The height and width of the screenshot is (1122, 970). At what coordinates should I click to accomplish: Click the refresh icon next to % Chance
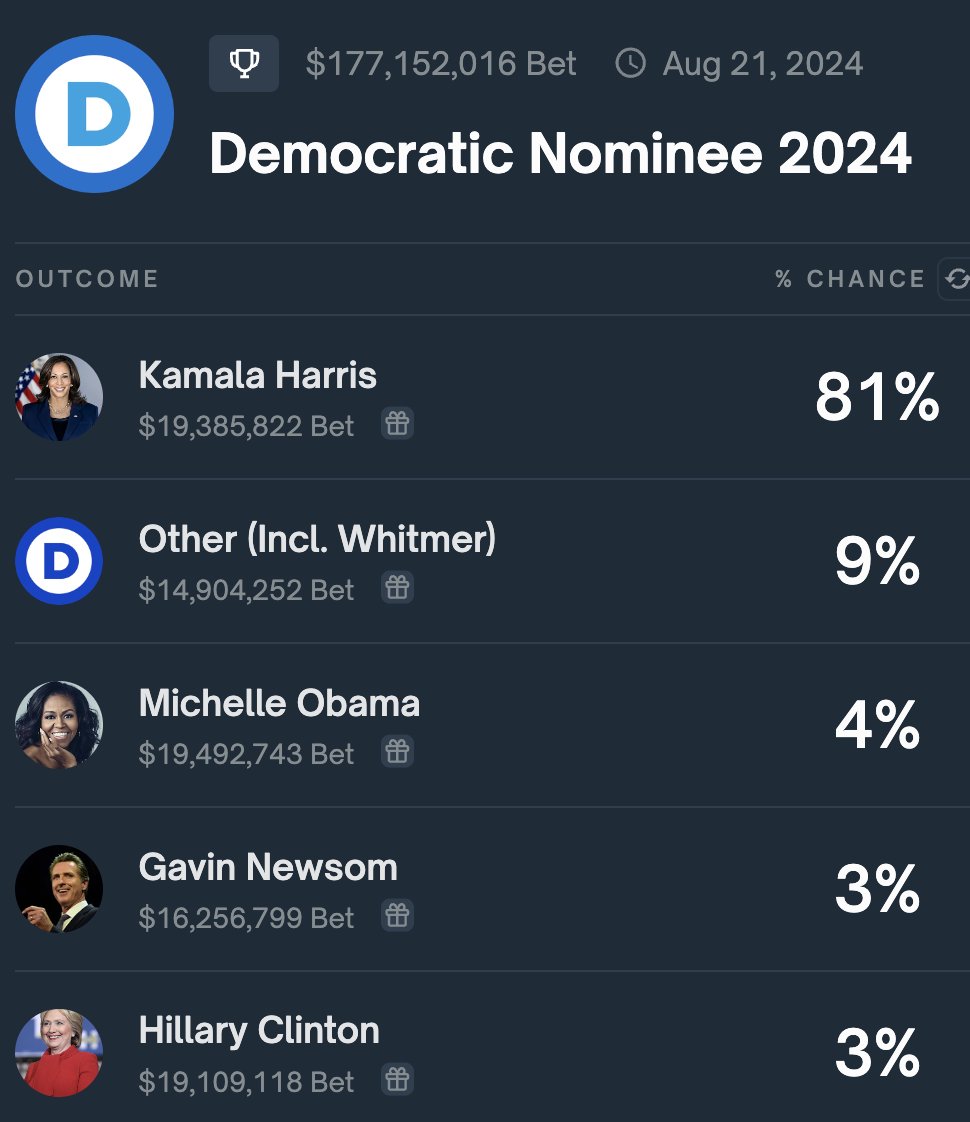tap(956, 278)
